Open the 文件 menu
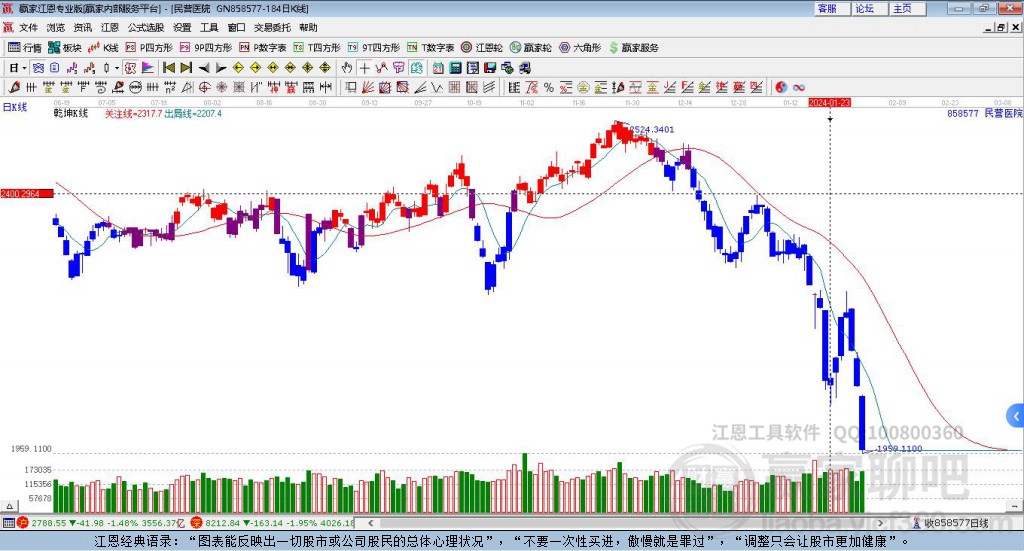The width and height of the screenshot is (1024, 551). click(28, 27)
